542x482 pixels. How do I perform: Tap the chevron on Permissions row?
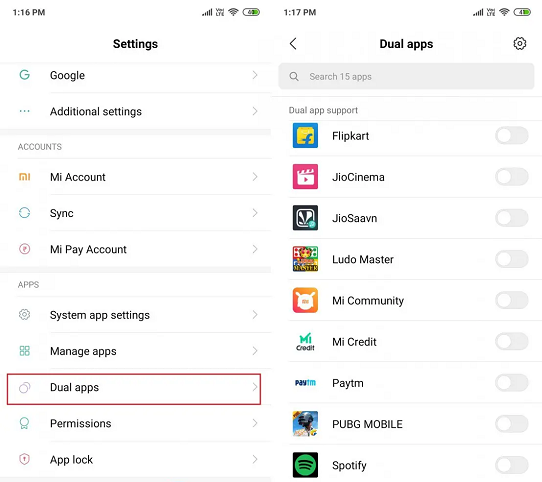coord(255,423)
